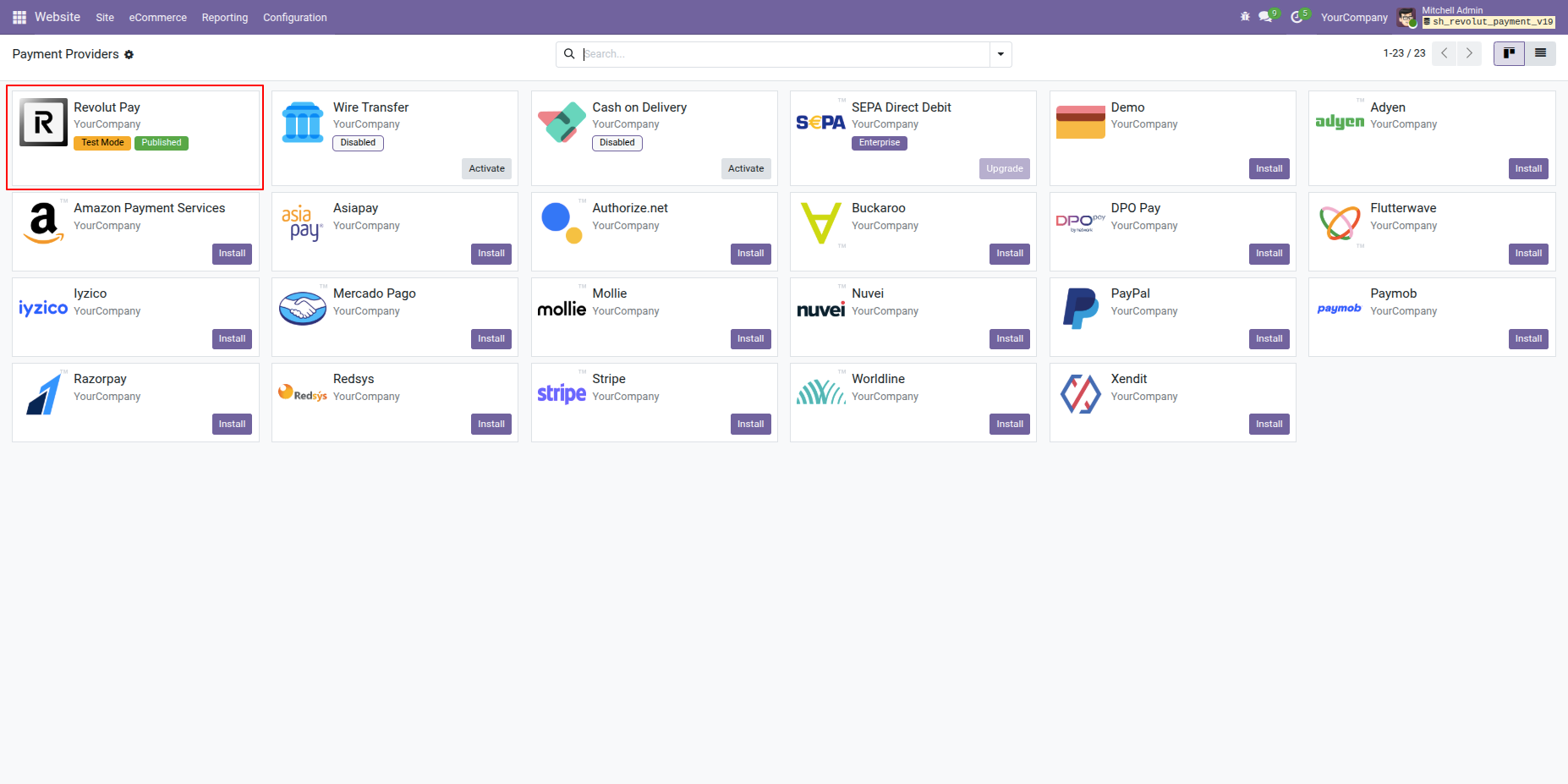Install the Mollie provider
Image resolution: width=1568 pixels, height=784 pixels.
point(751,338)
